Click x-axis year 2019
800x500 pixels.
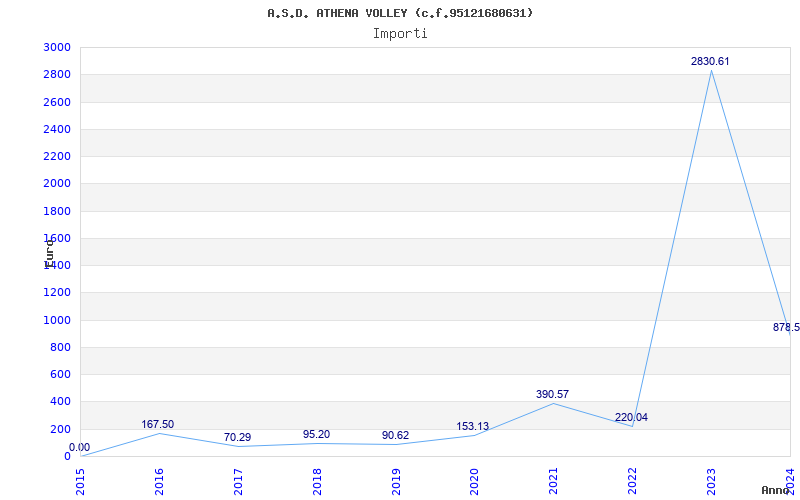[x=396, y=482]
